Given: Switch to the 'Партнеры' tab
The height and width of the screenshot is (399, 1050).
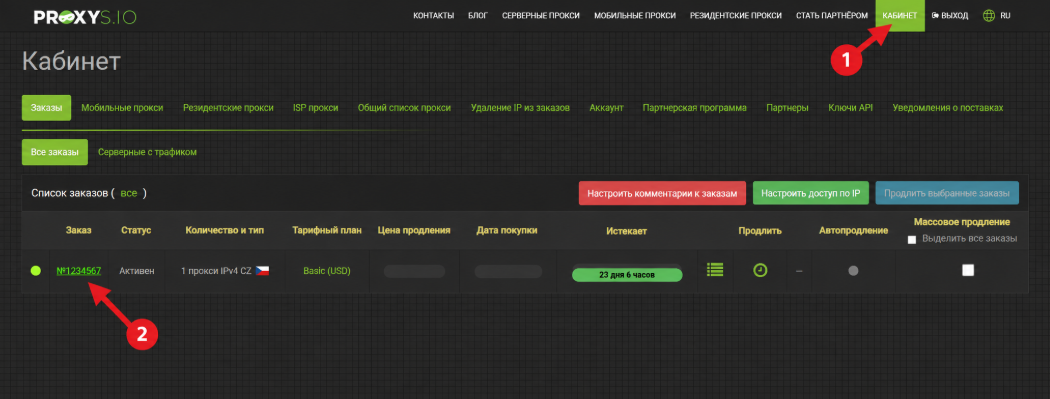Looking at the screenshot, I should [x=787, y=108].
